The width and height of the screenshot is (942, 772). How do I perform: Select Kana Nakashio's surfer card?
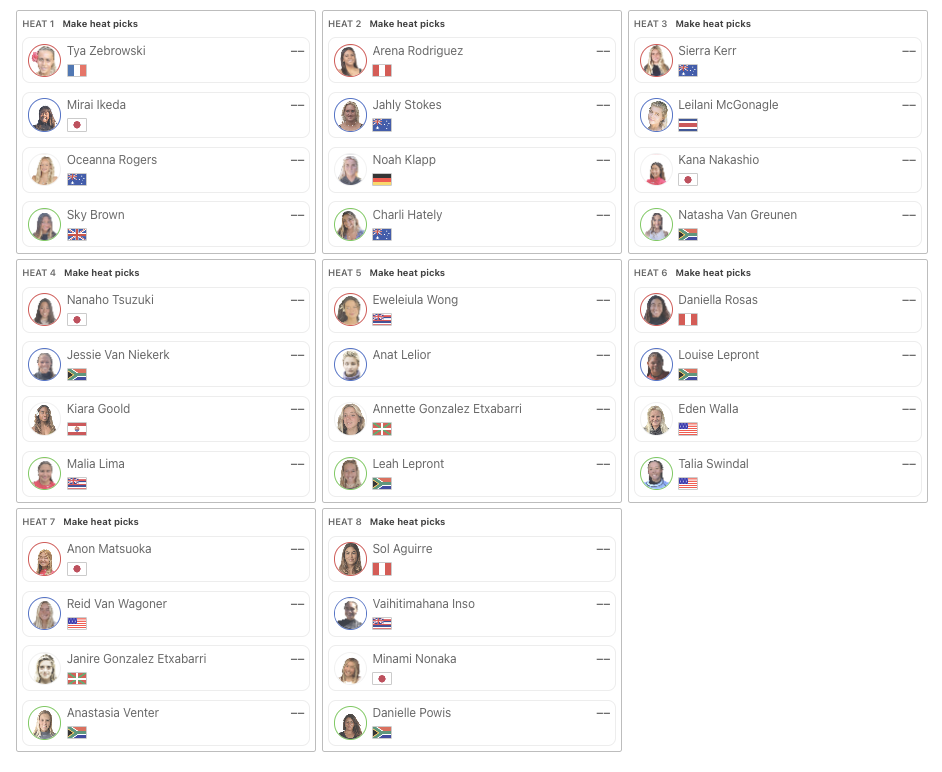(x=777, y=170)
